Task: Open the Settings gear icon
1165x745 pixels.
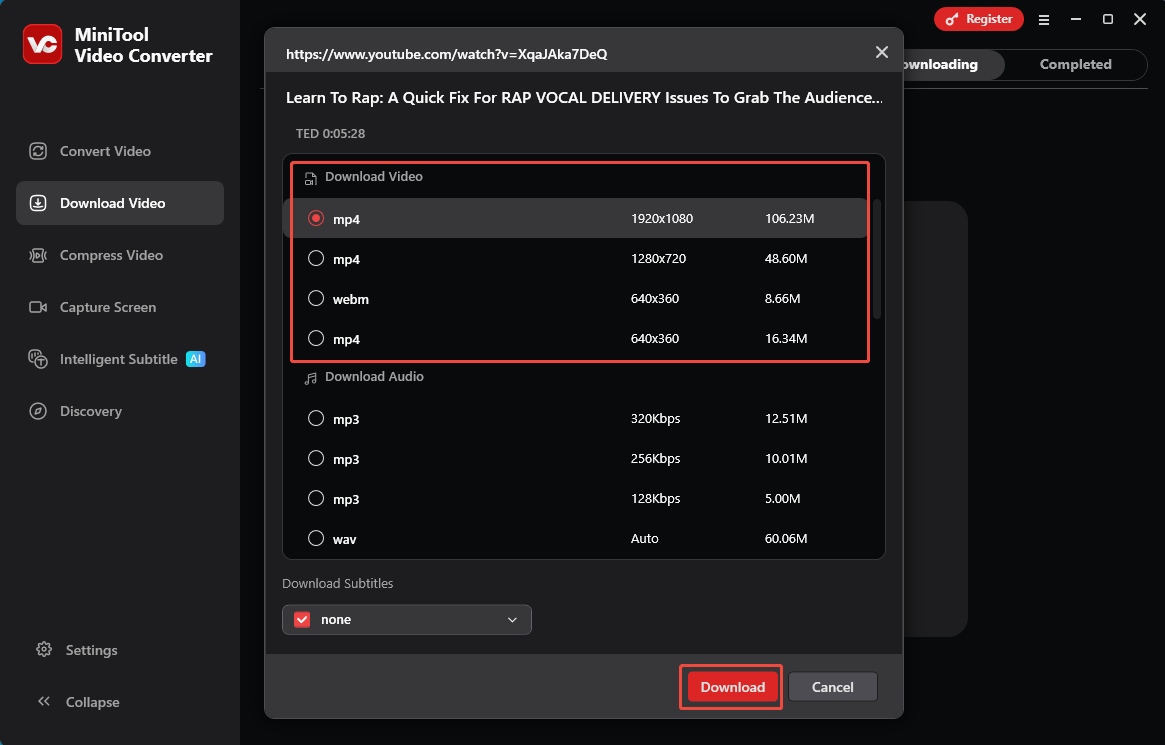Action: pos(44,650)
